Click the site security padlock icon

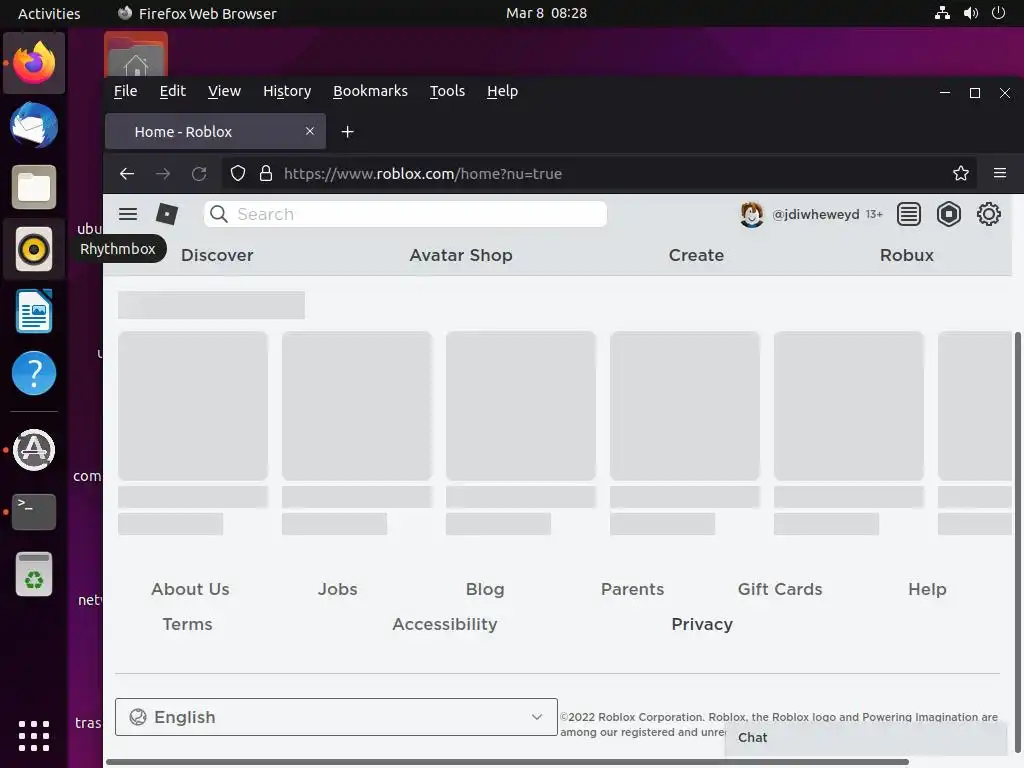(x=266, y=174)
